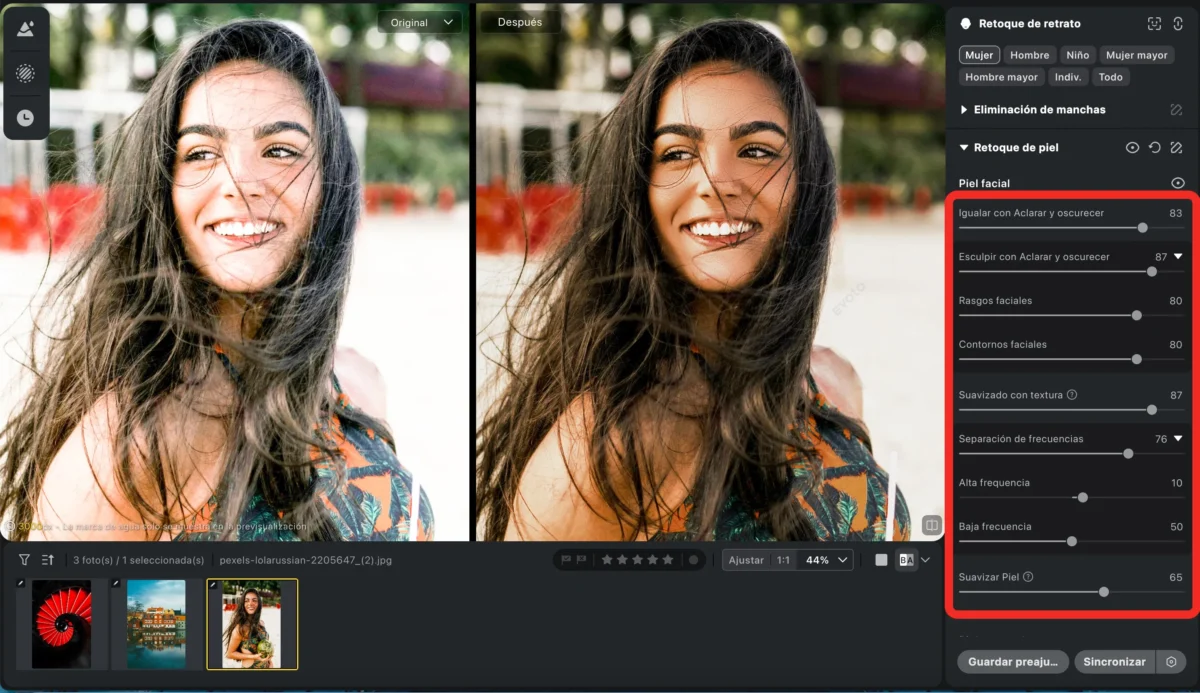This screenshot has width=1200, height=693.
Task: Adjust the Baja frecuencia slider
Action: tap(1072, 541)
